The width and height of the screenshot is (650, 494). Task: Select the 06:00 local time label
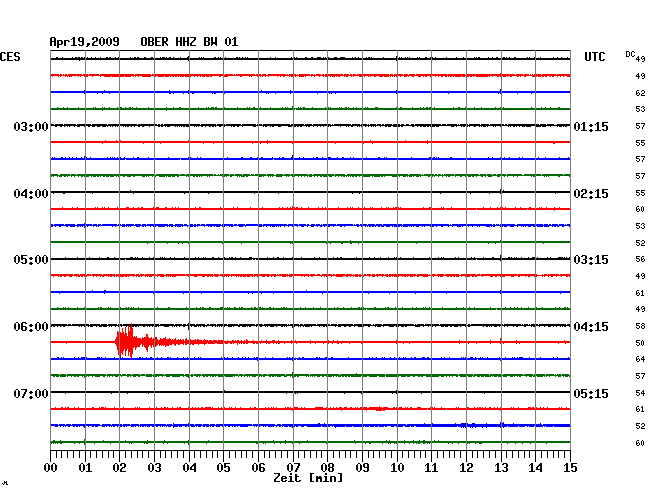[31, 327]
